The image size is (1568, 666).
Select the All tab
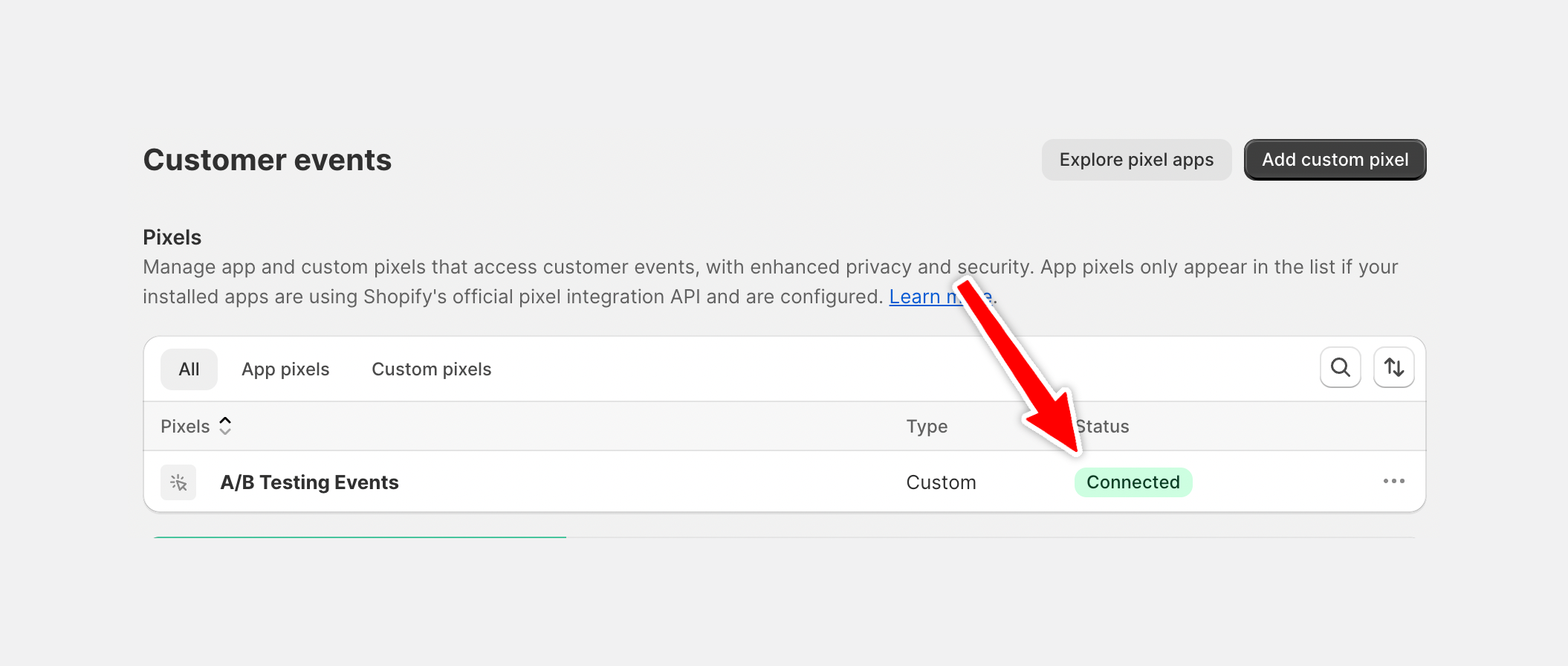[x=189, y=369]
